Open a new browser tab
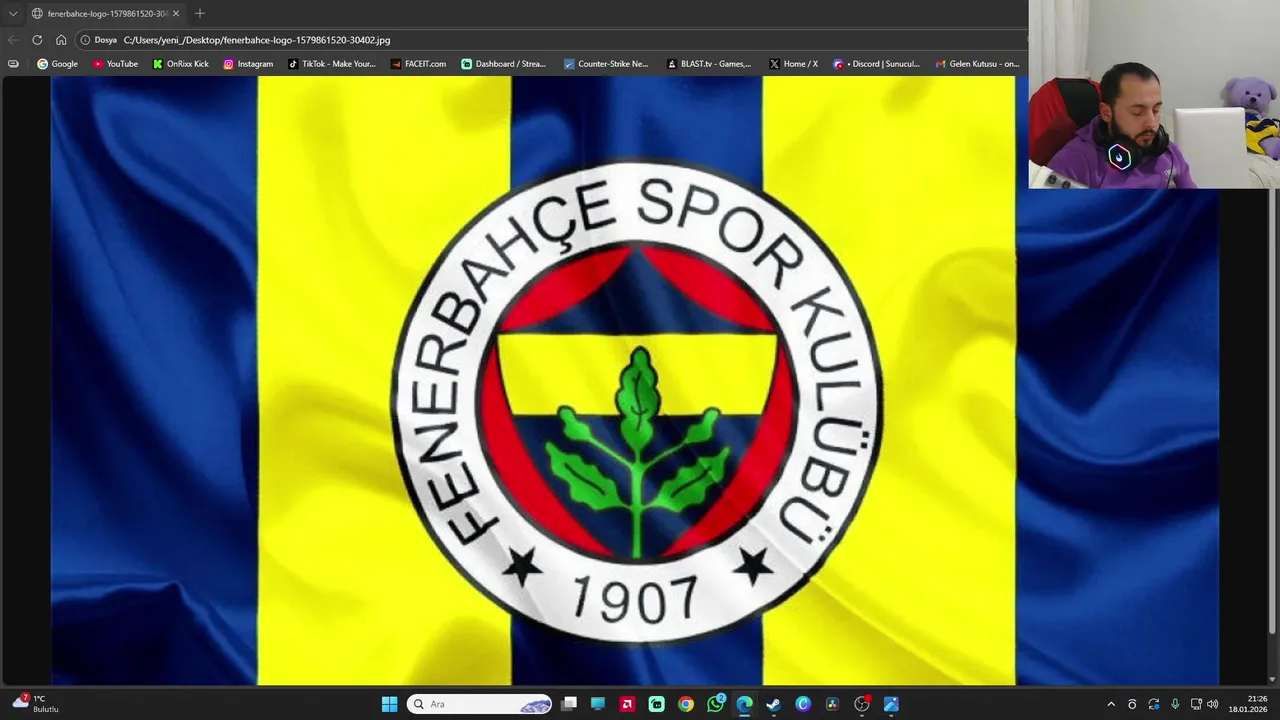Viewport: 1280px width, 720px height. [200, 13]
